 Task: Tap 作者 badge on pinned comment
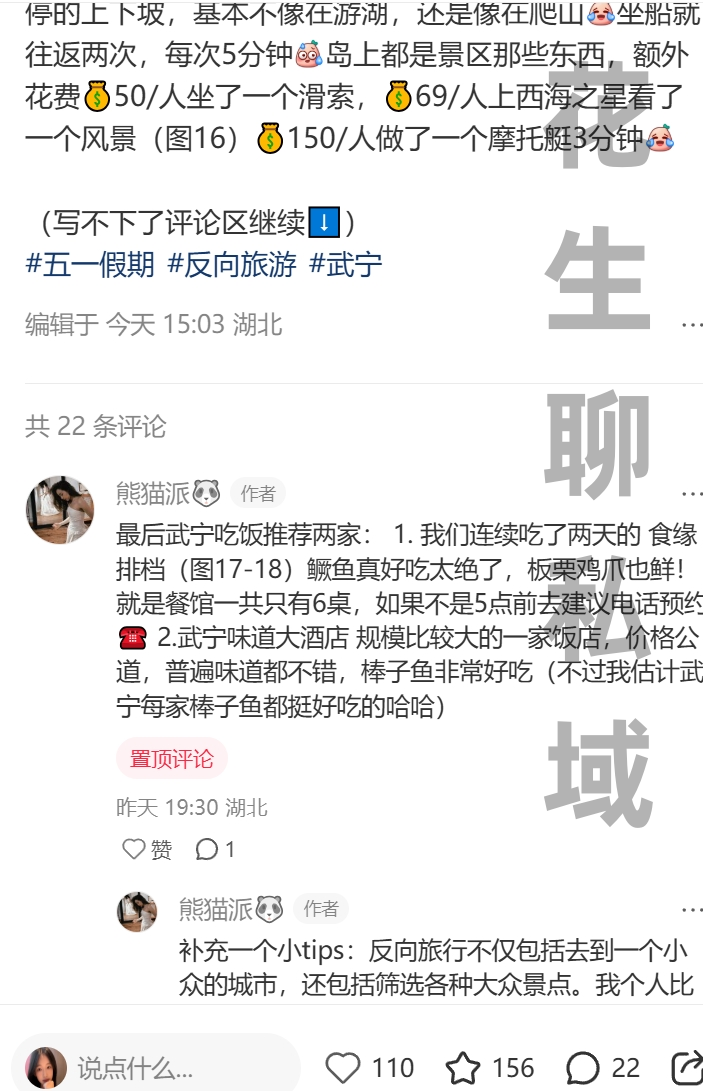tap(258, 494)
